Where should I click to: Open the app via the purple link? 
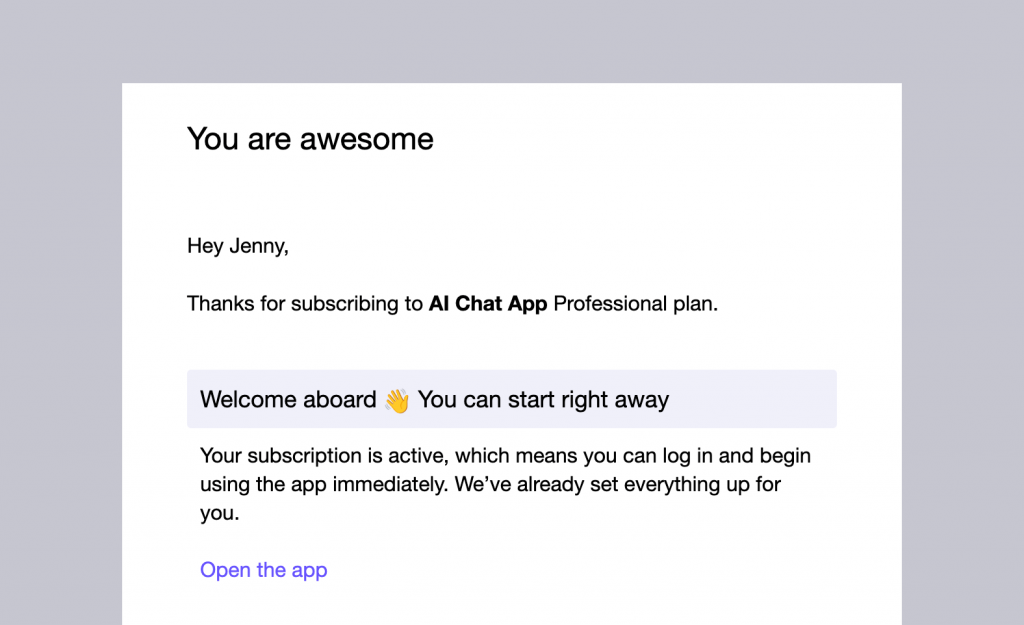(x=263, y=570)
